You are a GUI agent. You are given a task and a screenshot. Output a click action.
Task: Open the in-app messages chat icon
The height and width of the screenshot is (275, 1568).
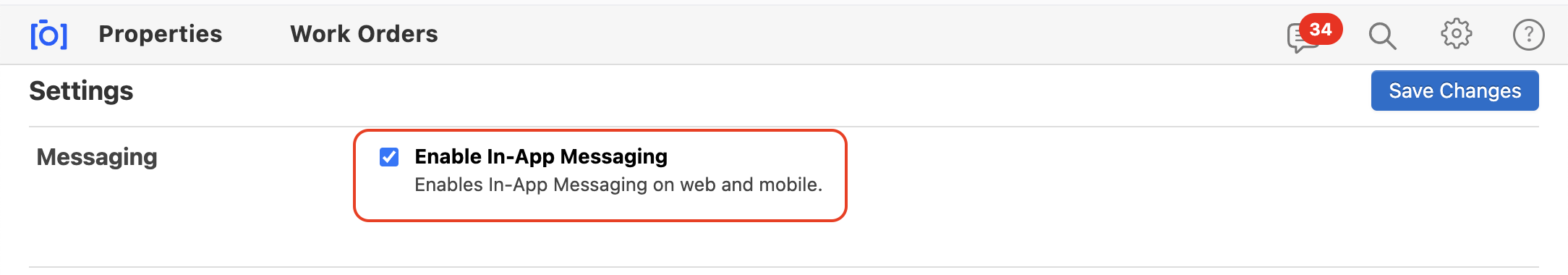tap(1303, 38)
